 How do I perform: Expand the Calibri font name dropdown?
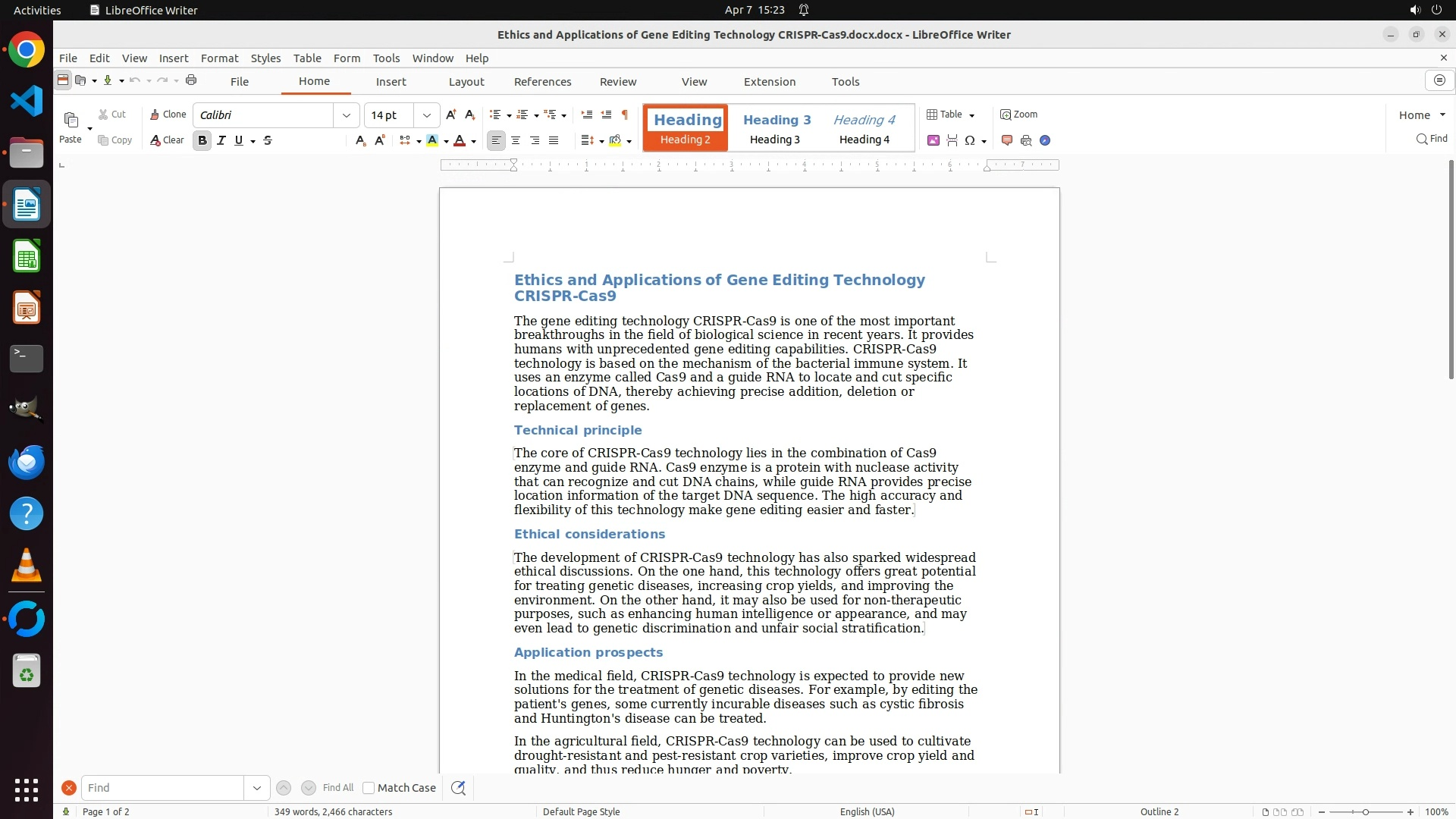pyautogui.click(x=347, y=115)
